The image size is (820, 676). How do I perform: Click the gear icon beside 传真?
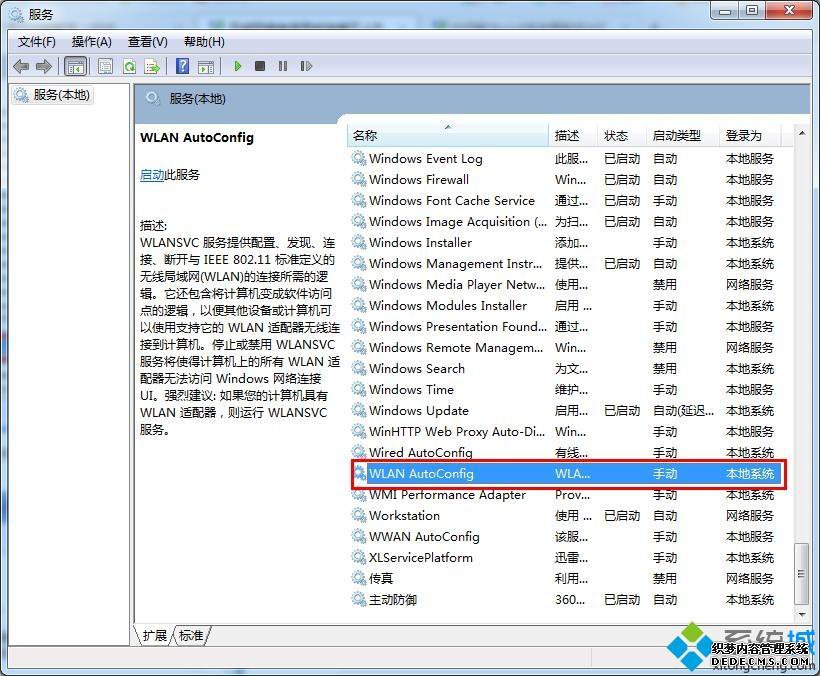point(359,578)
